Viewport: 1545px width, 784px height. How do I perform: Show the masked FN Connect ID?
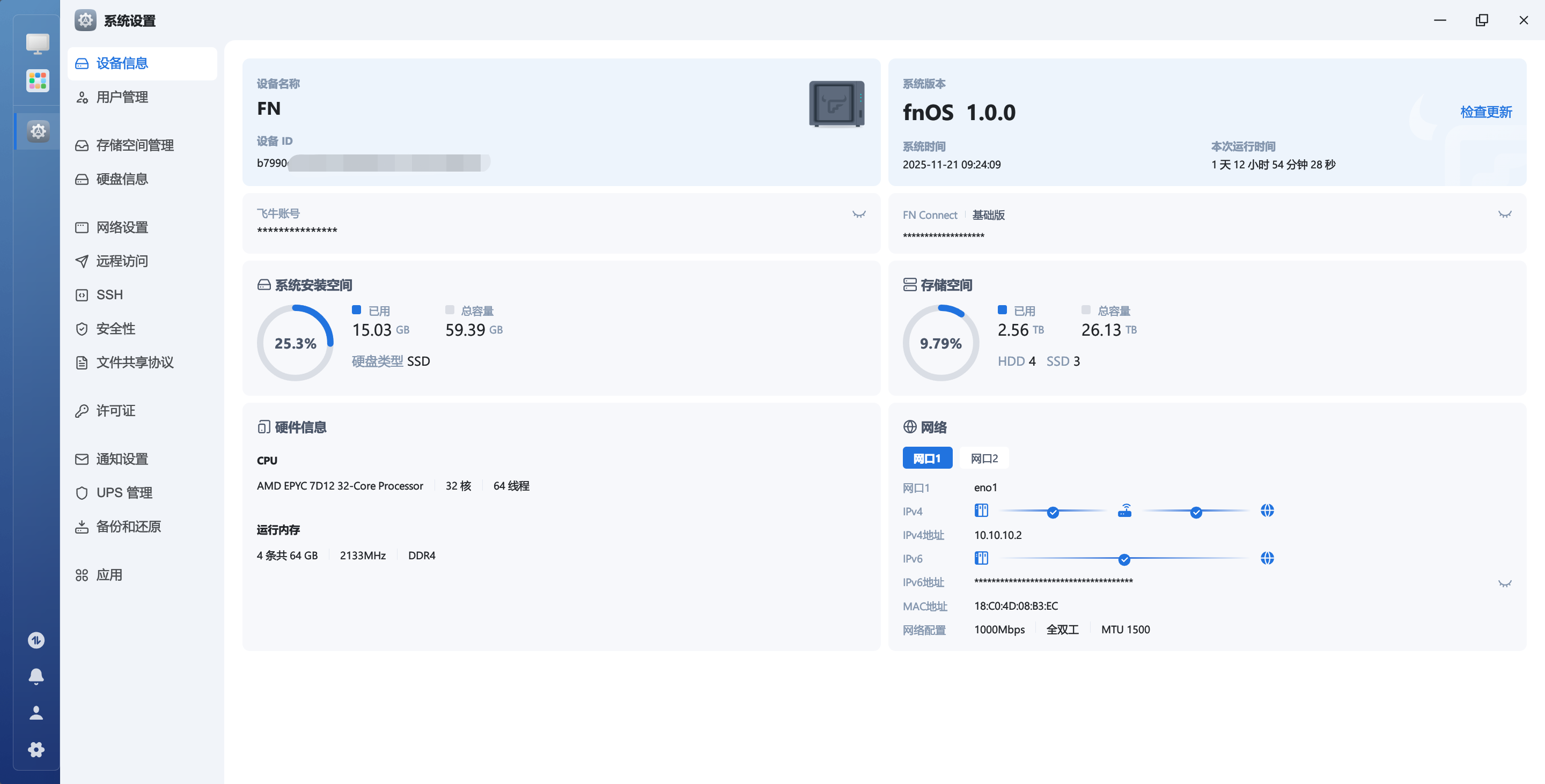pyautogui.click(x=1504, y=215)
